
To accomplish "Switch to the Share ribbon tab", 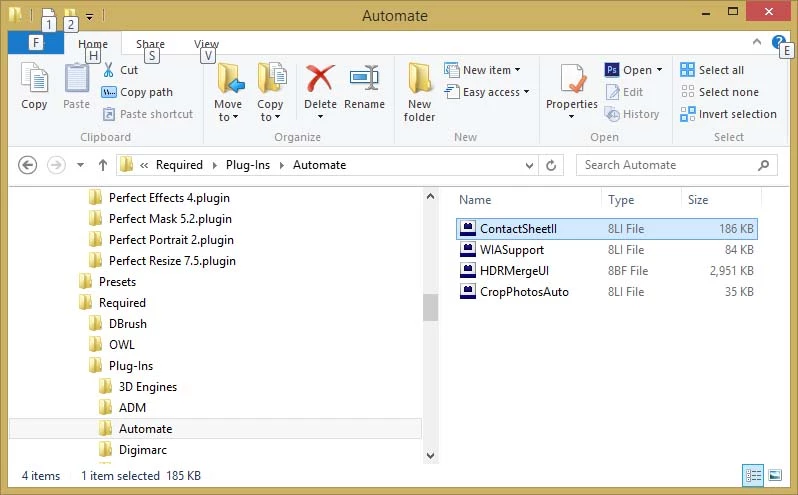I will (150, 44).
